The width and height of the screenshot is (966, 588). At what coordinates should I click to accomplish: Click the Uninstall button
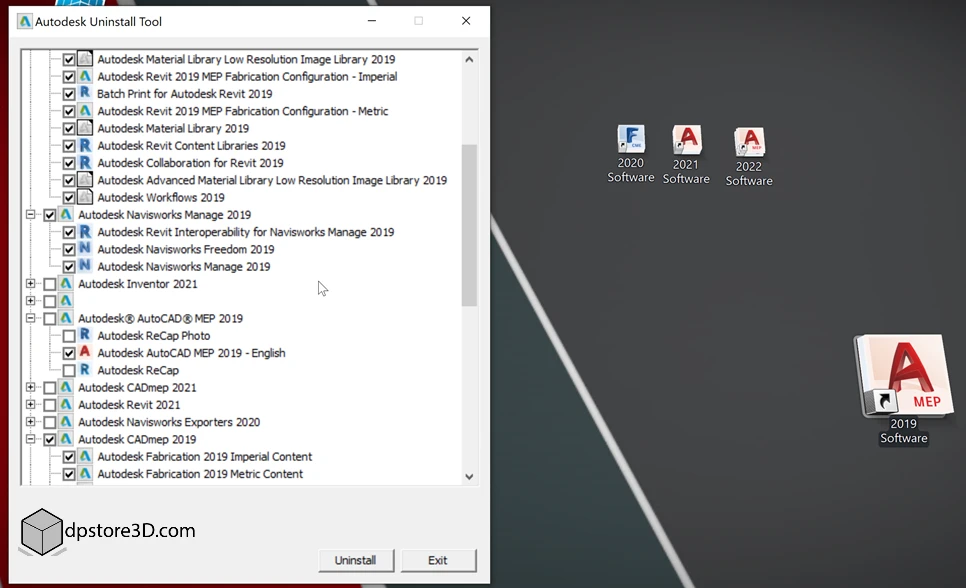tap(355, 560)
